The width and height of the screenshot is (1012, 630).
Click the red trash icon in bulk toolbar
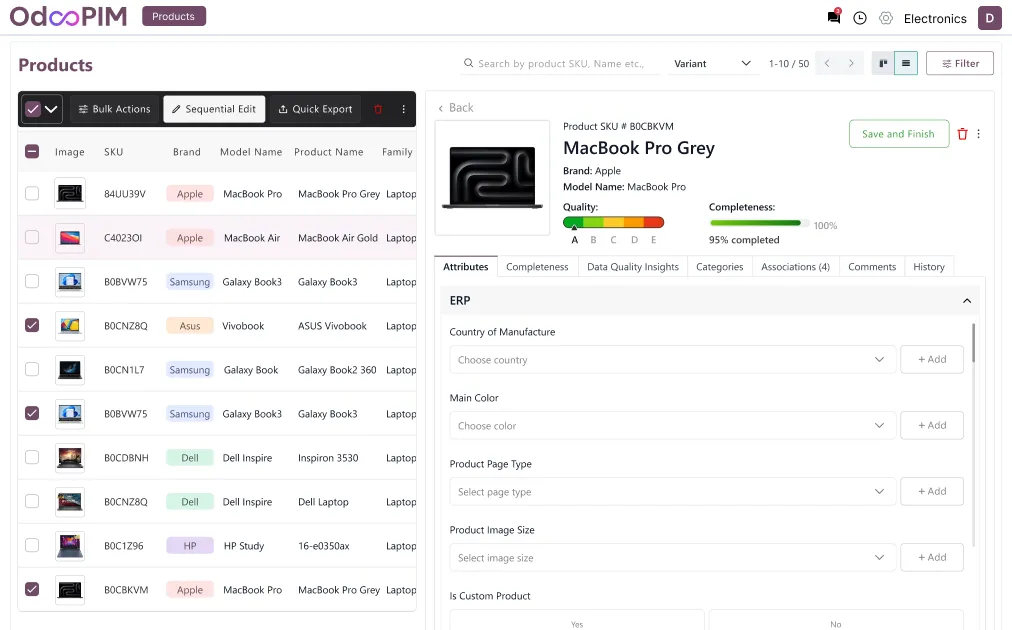click(378, 109)
